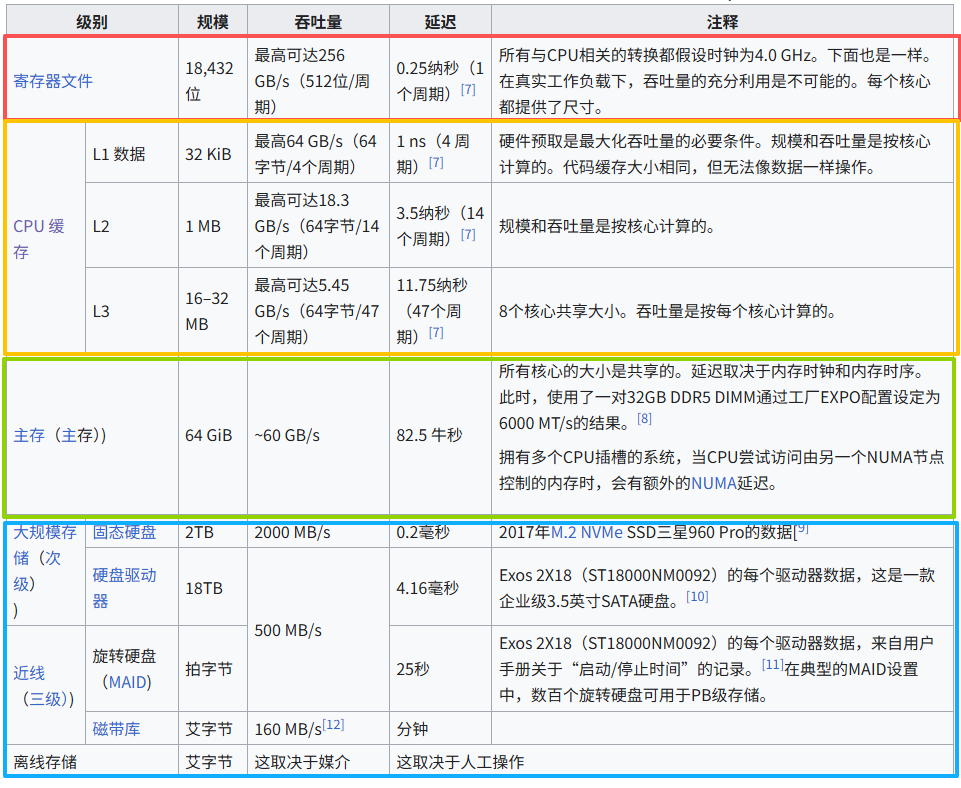Select the 最高可达18.3 GB/s throughput cell
The image size is (961, 788).
tap(318, 226)
